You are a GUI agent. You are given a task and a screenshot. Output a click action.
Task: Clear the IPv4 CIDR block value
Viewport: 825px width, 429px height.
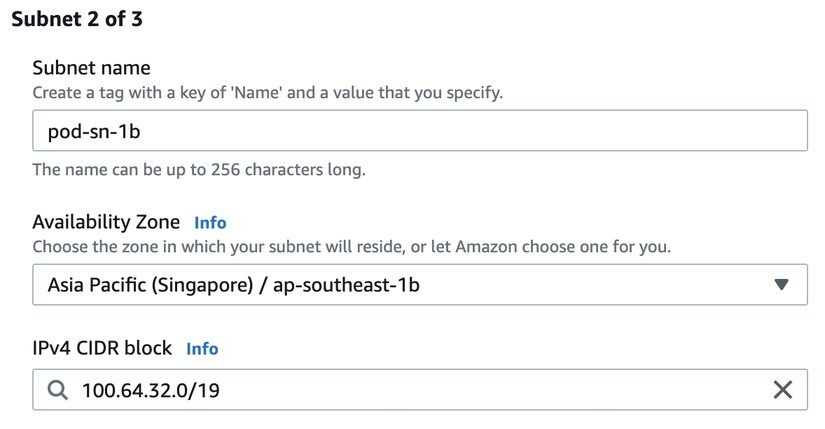(x=782, y=390)
